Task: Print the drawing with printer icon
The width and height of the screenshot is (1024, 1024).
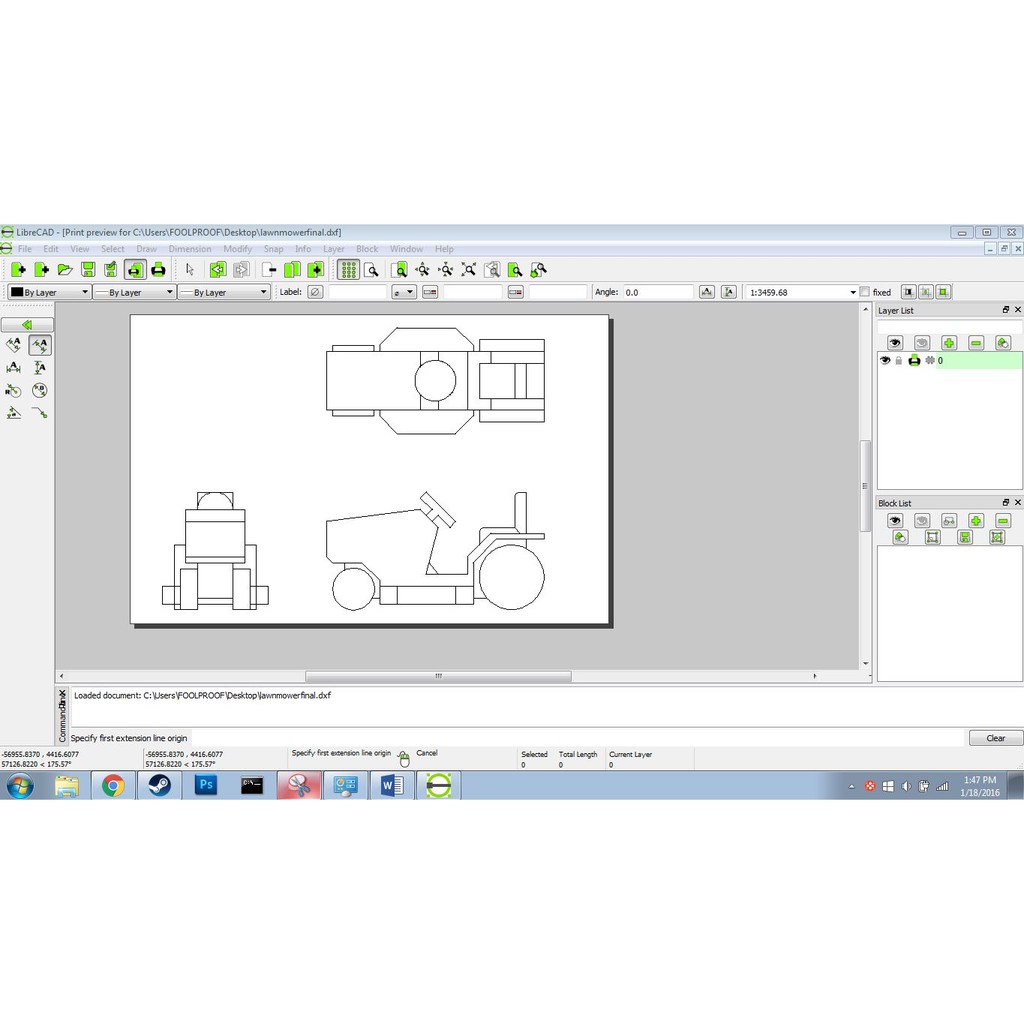Action: (158, 270)
